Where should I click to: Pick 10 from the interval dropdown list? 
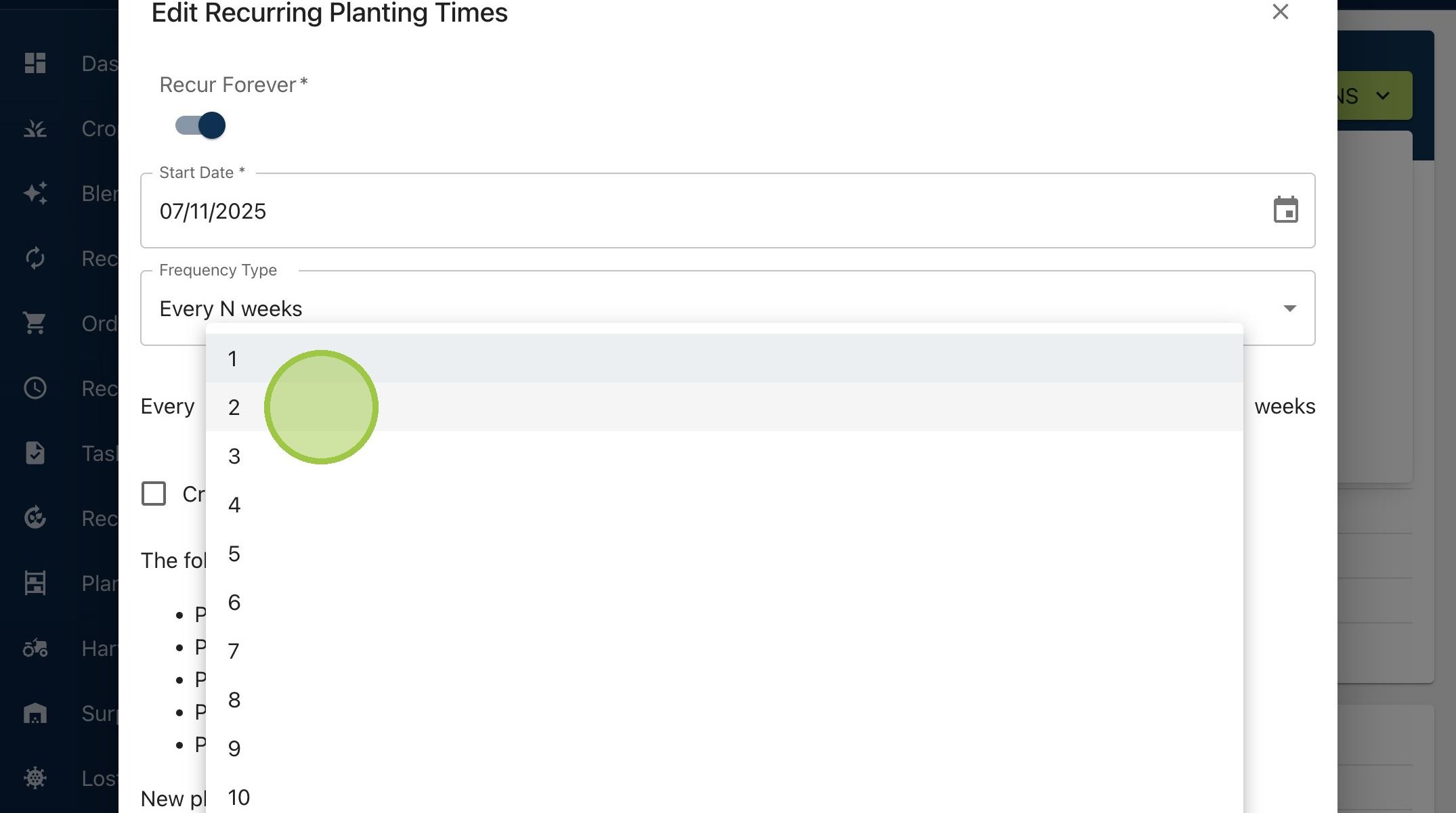pos(724,797)
